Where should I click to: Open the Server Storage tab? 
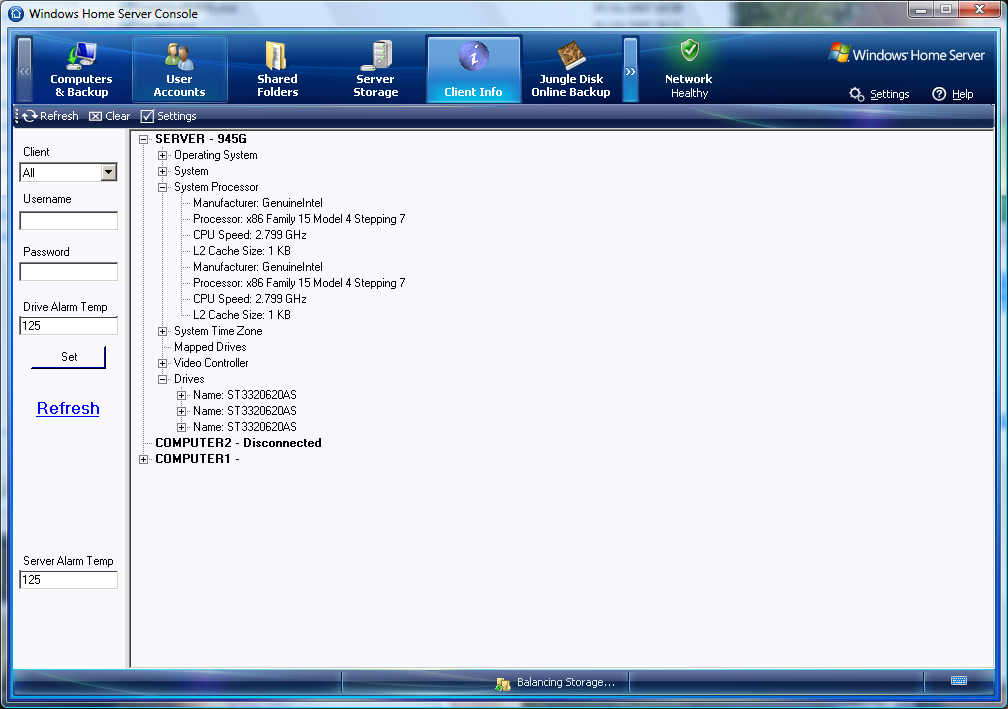(375, 69)
